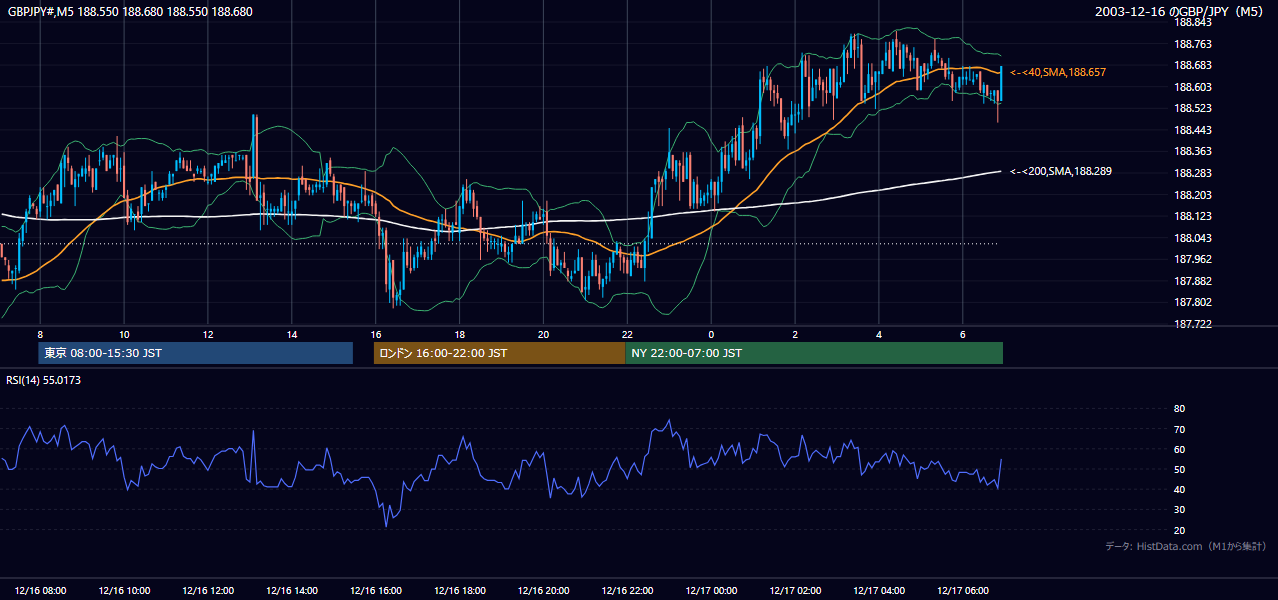
Task: Click hour label 18 on price chart time axis
Action: click(459, 334)
